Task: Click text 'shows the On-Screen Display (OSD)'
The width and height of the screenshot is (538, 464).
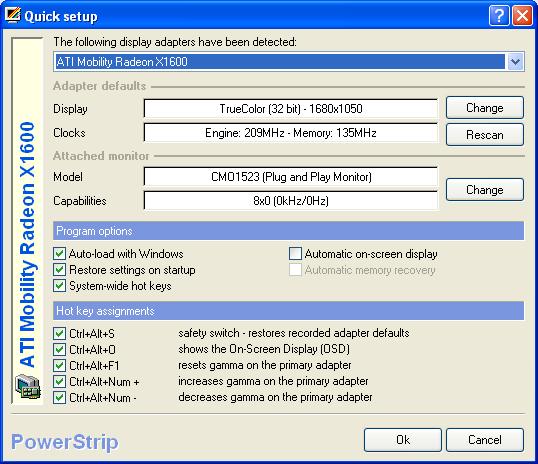Action: click(264, 349)
